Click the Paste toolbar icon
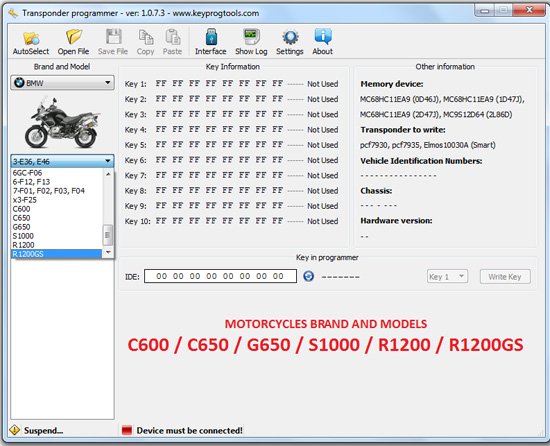Screen dimensions: 550x446 tap(173, 42)
